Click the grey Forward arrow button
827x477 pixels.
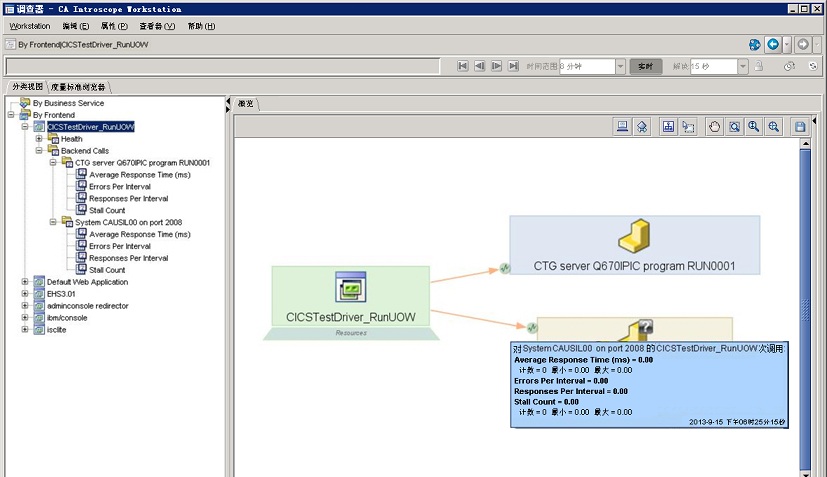pos(803,44)
